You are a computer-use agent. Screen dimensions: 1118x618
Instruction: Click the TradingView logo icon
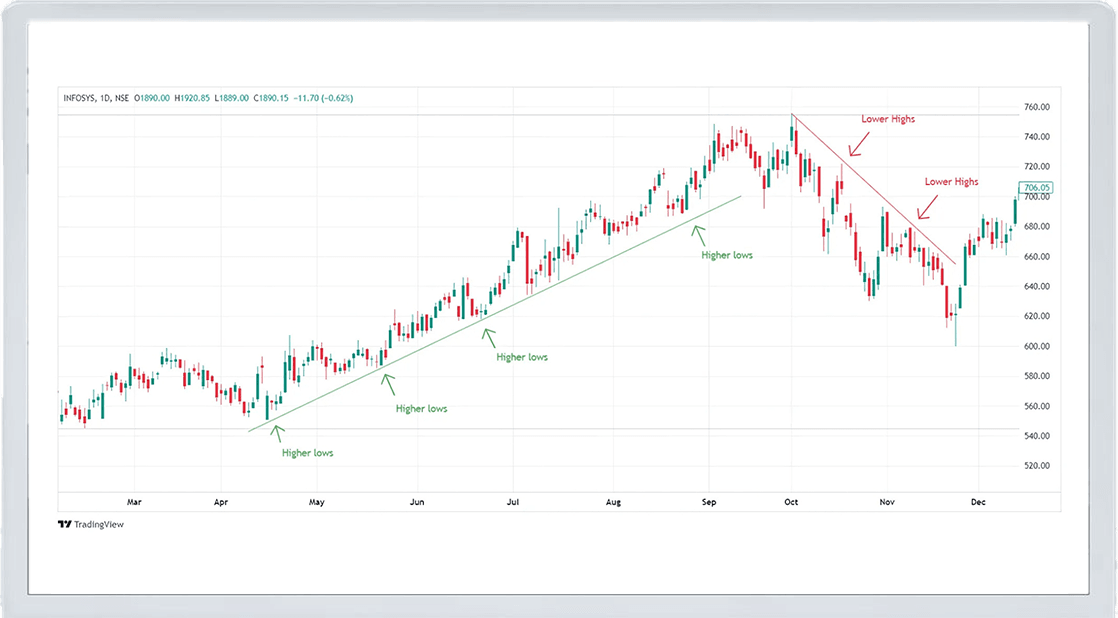pos(65,524)
